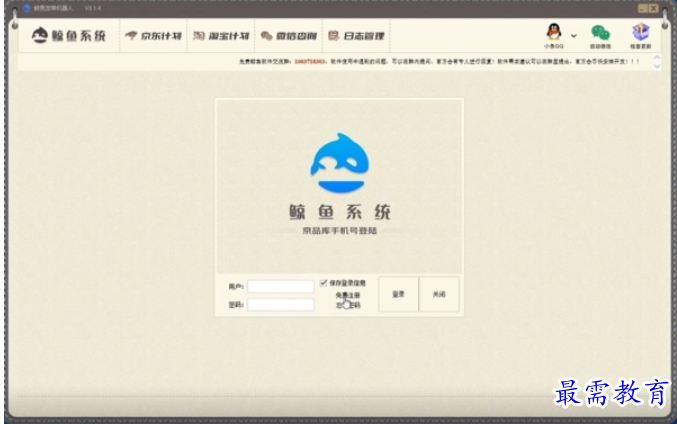677x424 pixels.
Task: Click the 京品库手机号登陆 text
Action: point(339,231)
